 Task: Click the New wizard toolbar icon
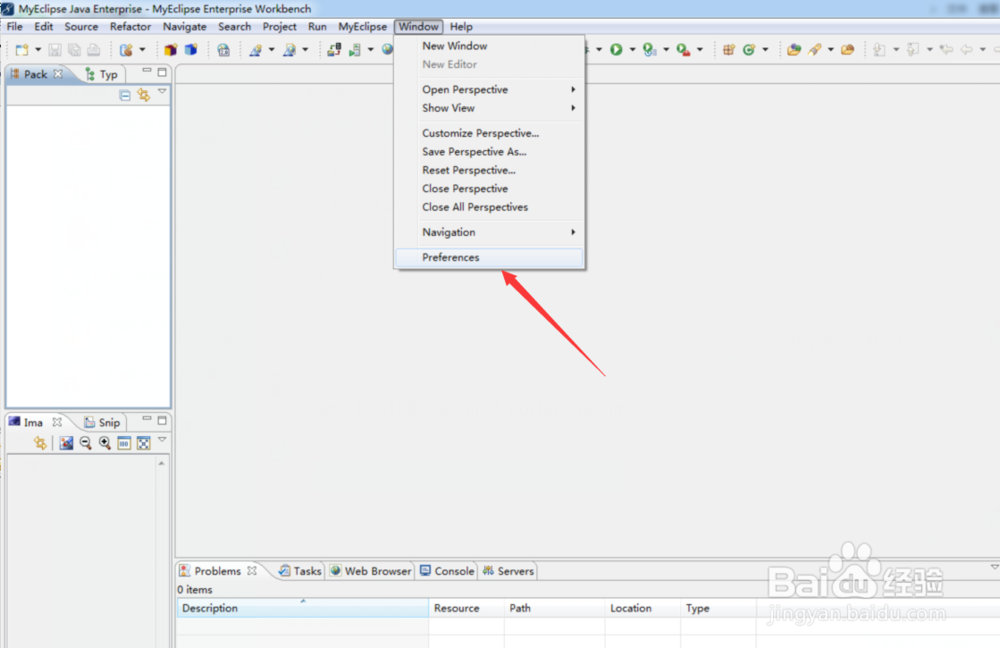(22, 50)
